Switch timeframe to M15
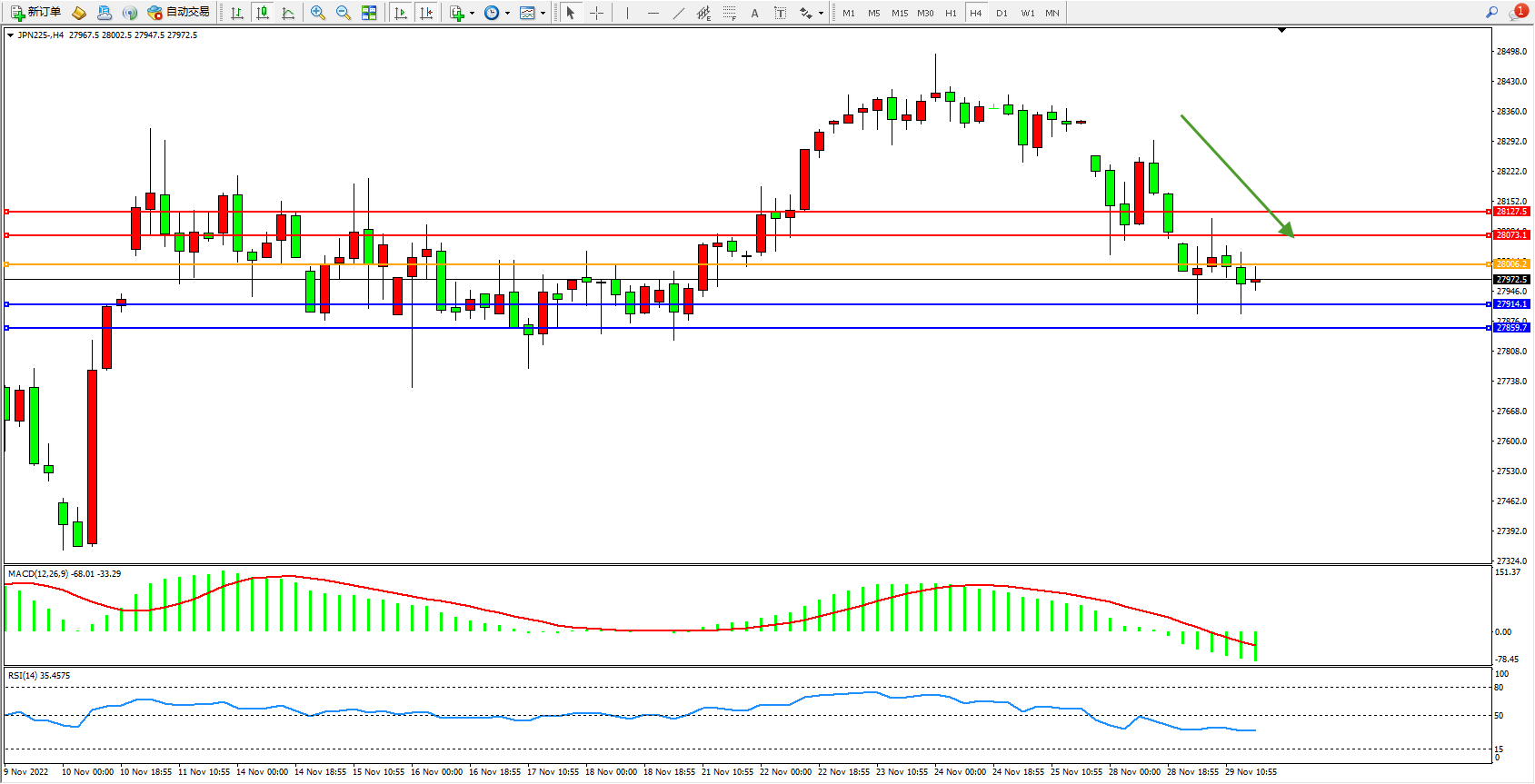The height and width of the screenshot is (784, 1535). [x=900, y=13]
